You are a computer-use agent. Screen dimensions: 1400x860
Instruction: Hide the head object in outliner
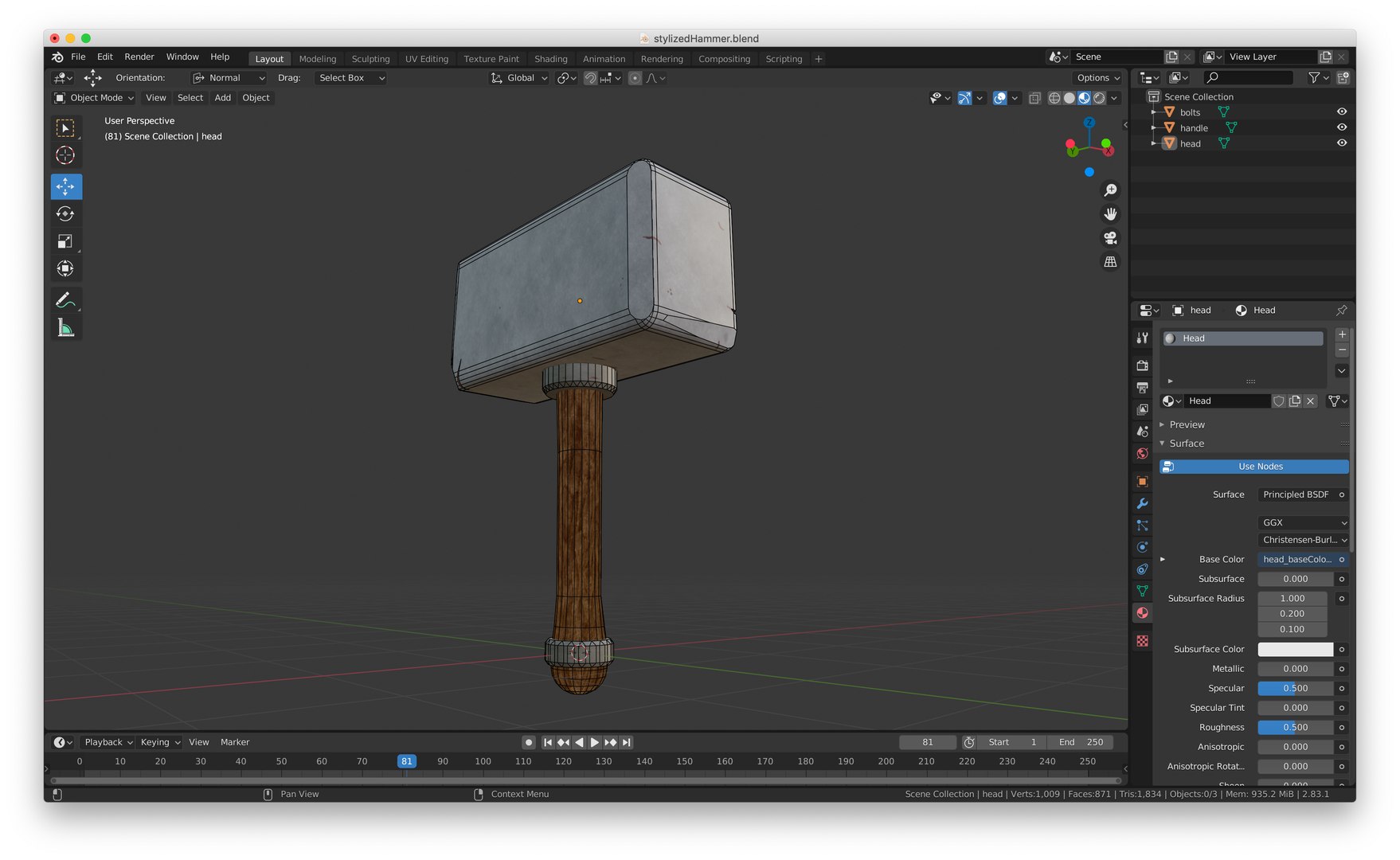point(1342,143)
